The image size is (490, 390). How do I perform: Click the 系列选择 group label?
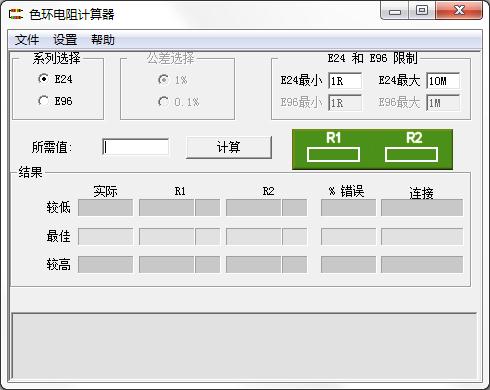[56, 58]
